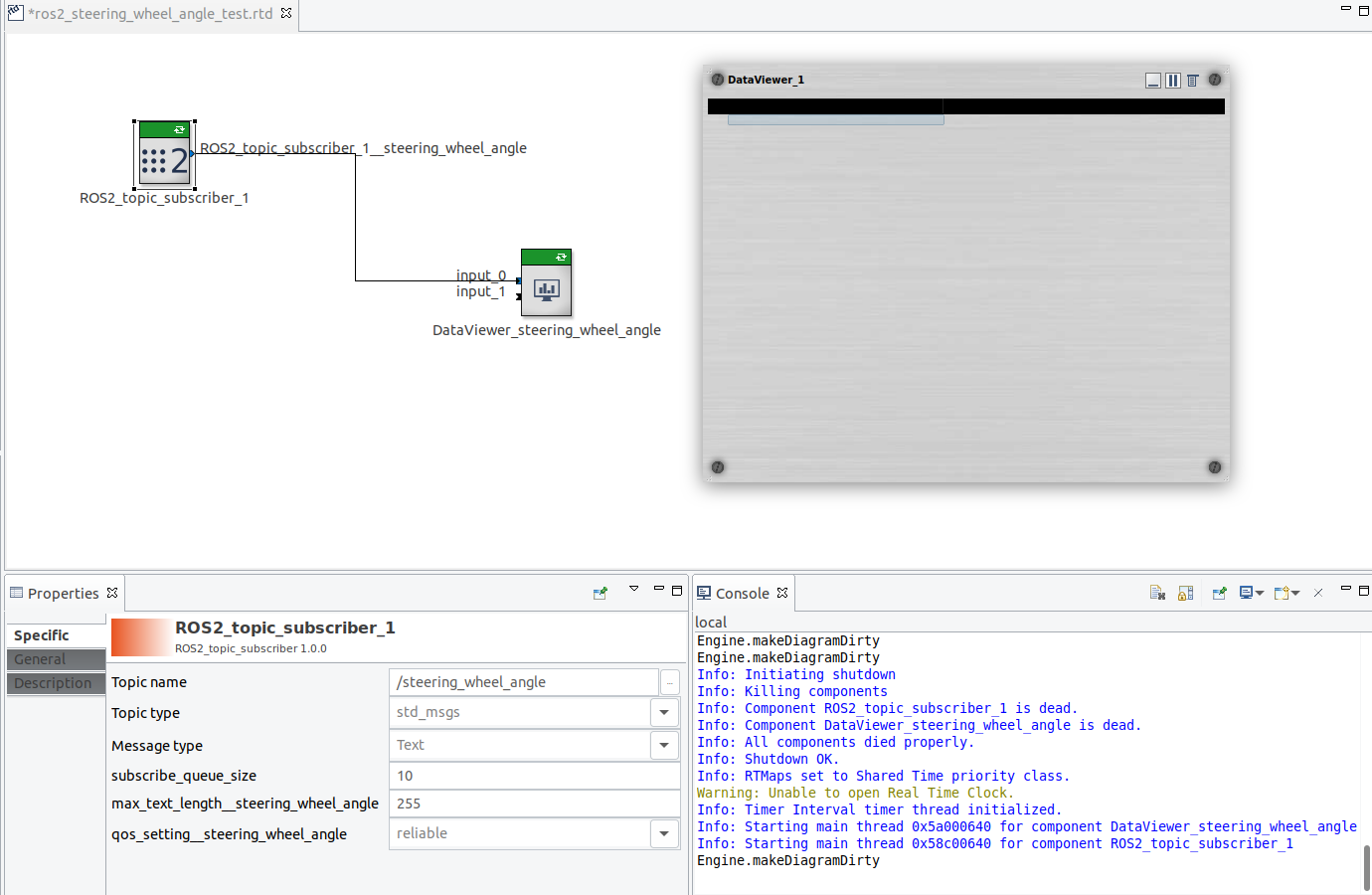
Task: Close the ros2_steering_wheel_angle_test.rtd tab
Action: tap(286, 13)
